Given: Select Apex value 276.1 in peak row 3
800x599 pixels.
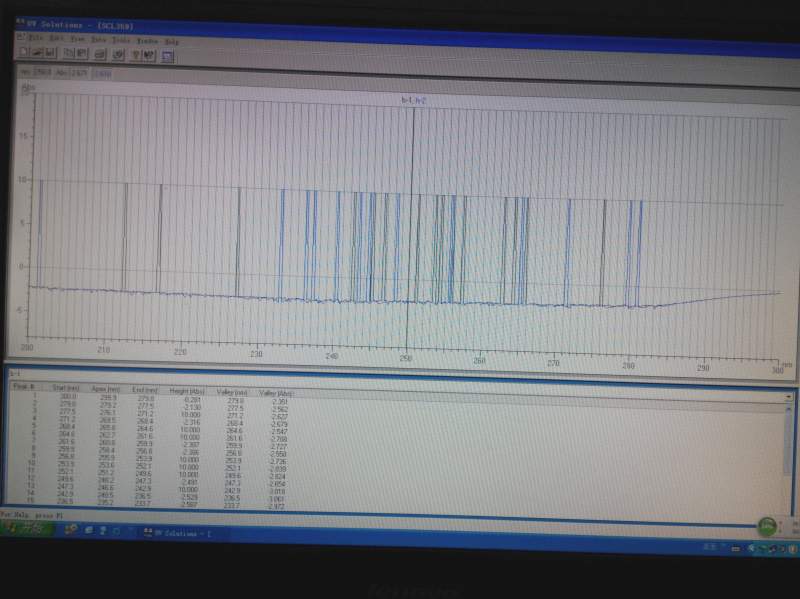Looking at the screenshot, I should (x=107, y=412).
